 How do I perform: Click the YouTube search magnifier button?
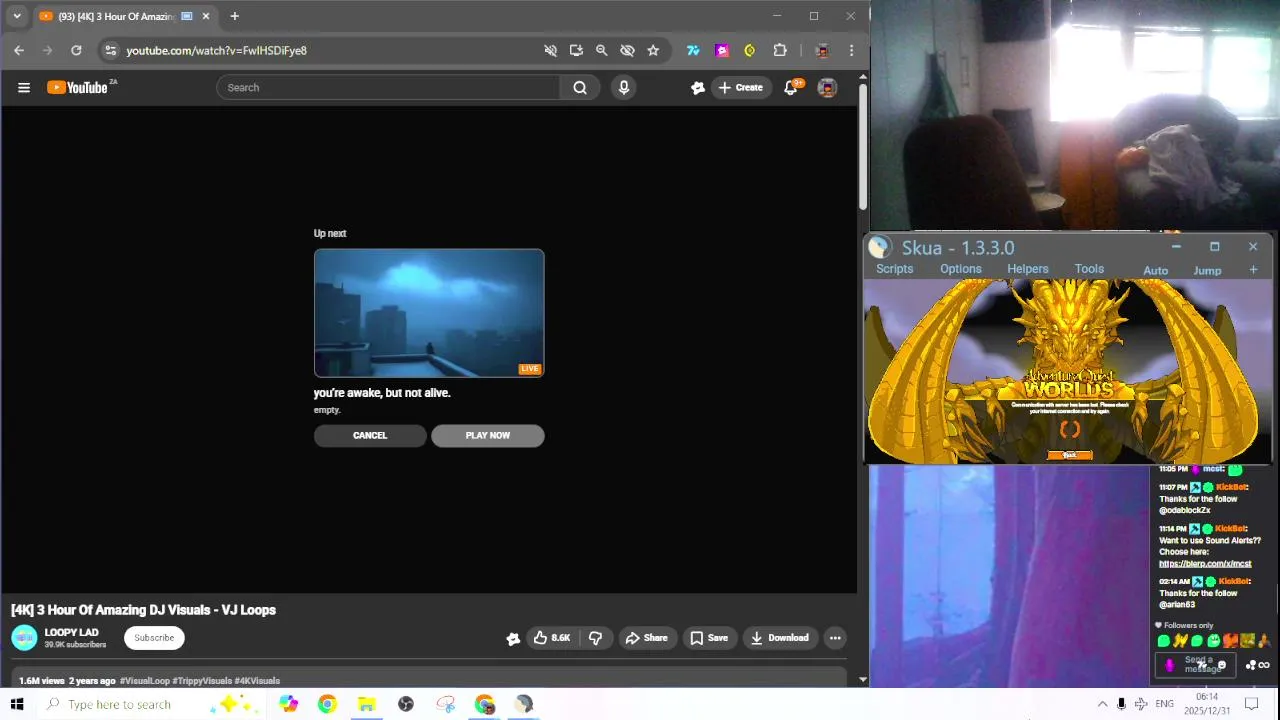click(580, 88)
